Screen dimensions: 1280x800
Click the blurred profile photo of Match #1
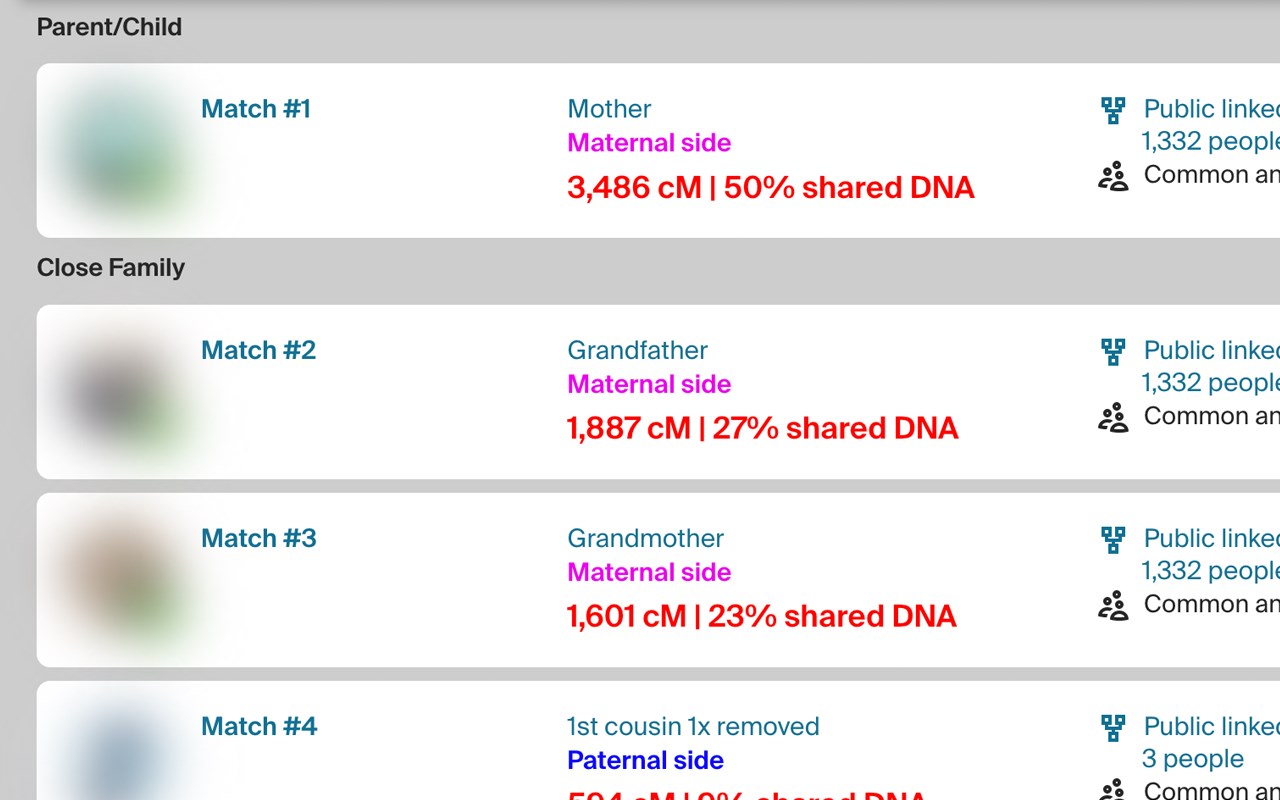click(x=120, y=150)
